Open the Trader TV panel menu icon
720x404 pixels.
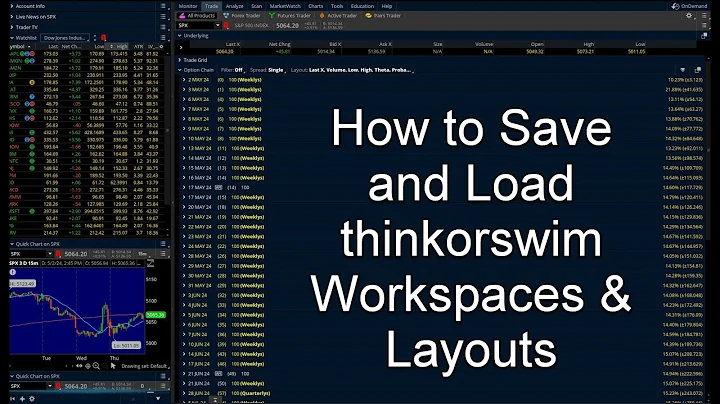(x=163, y=27)
